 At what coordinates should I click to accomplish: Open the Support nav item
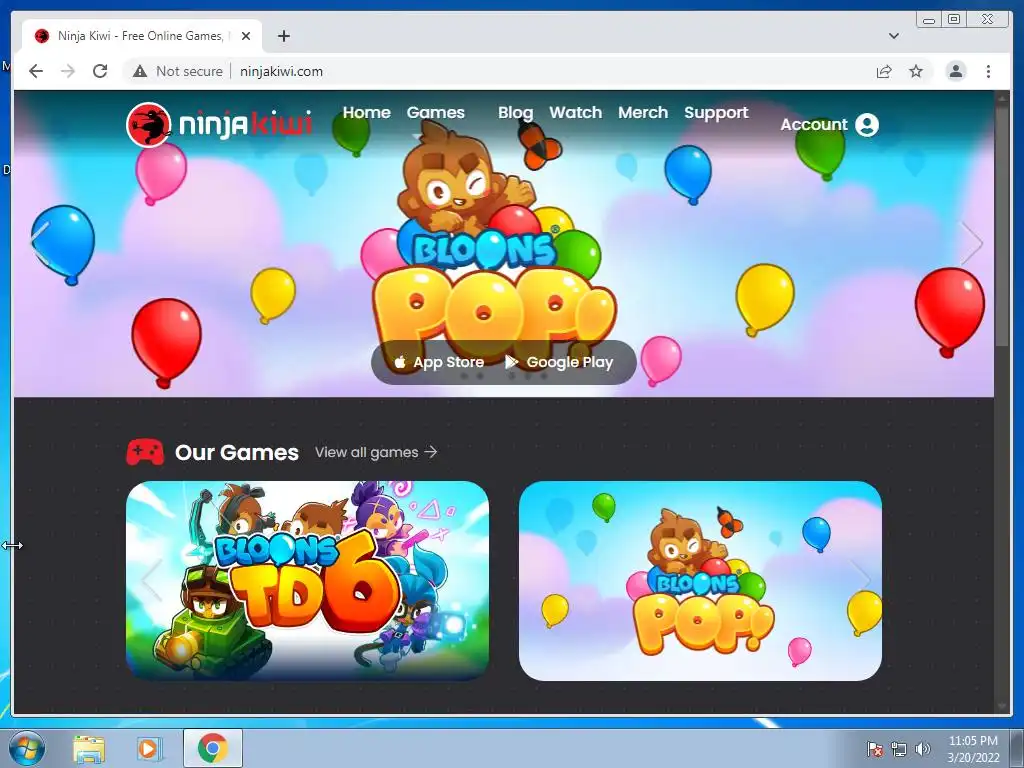coord(716,112)
